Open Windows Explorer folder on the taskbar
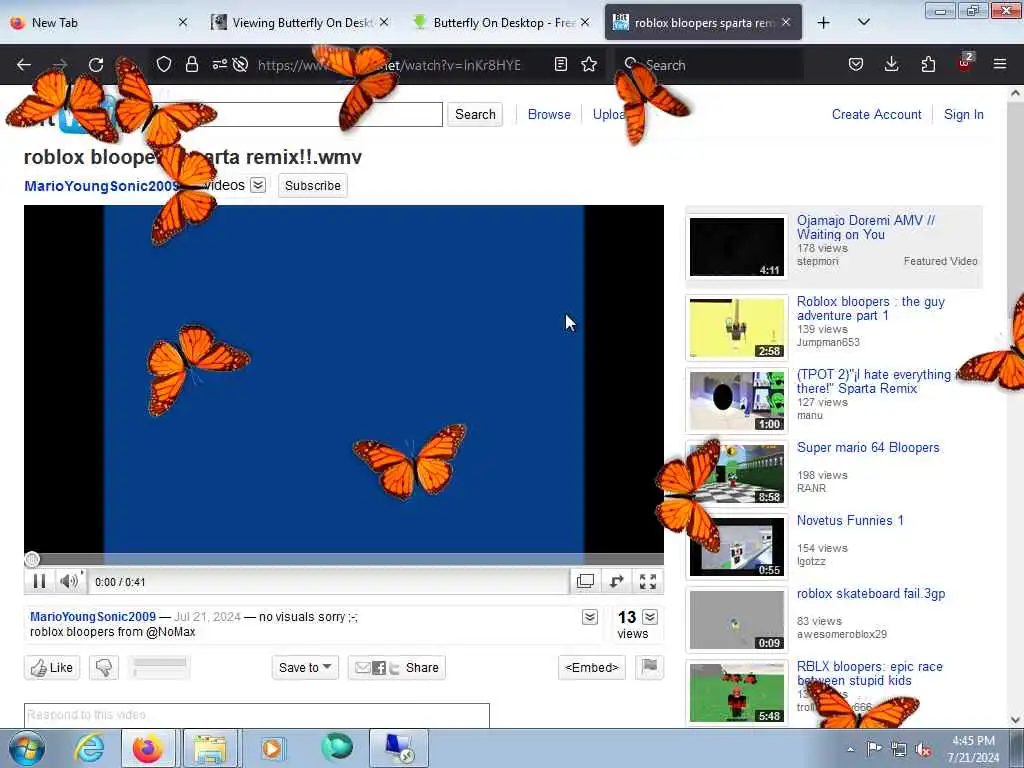The height and width of the screenshot is (768, 1024). tap(209, 748)
